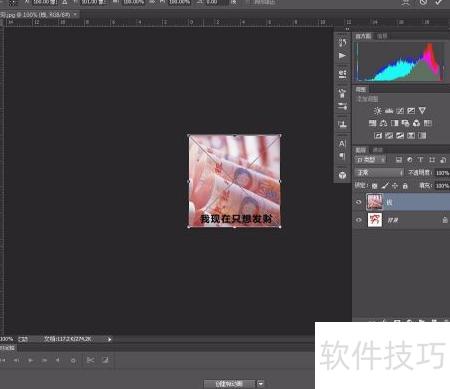Add a Brightness/Contrast adjustment
This screenshot has height=389, width=450.
tap(378, 111)
